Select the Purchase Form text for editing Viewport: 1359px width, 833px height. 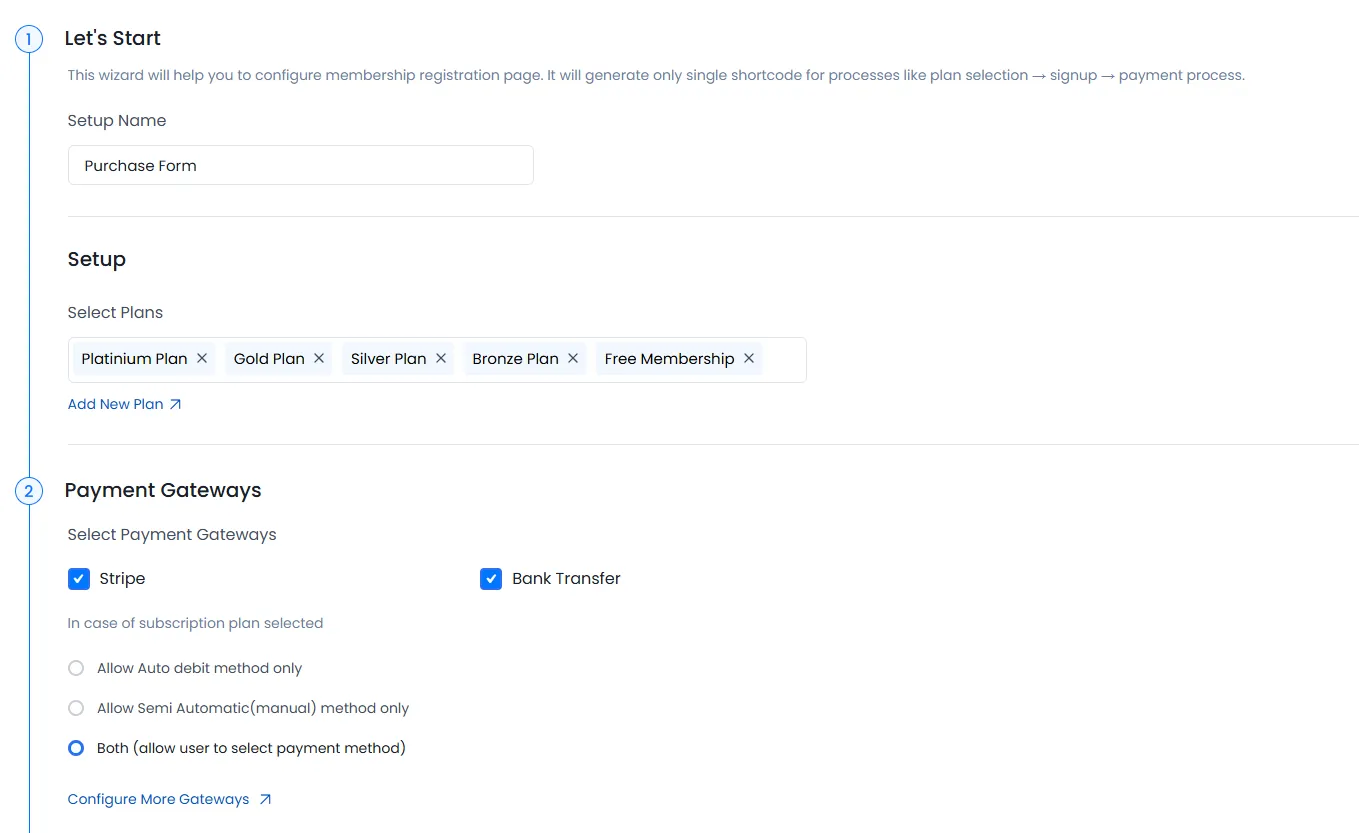[x=140, y=164]
